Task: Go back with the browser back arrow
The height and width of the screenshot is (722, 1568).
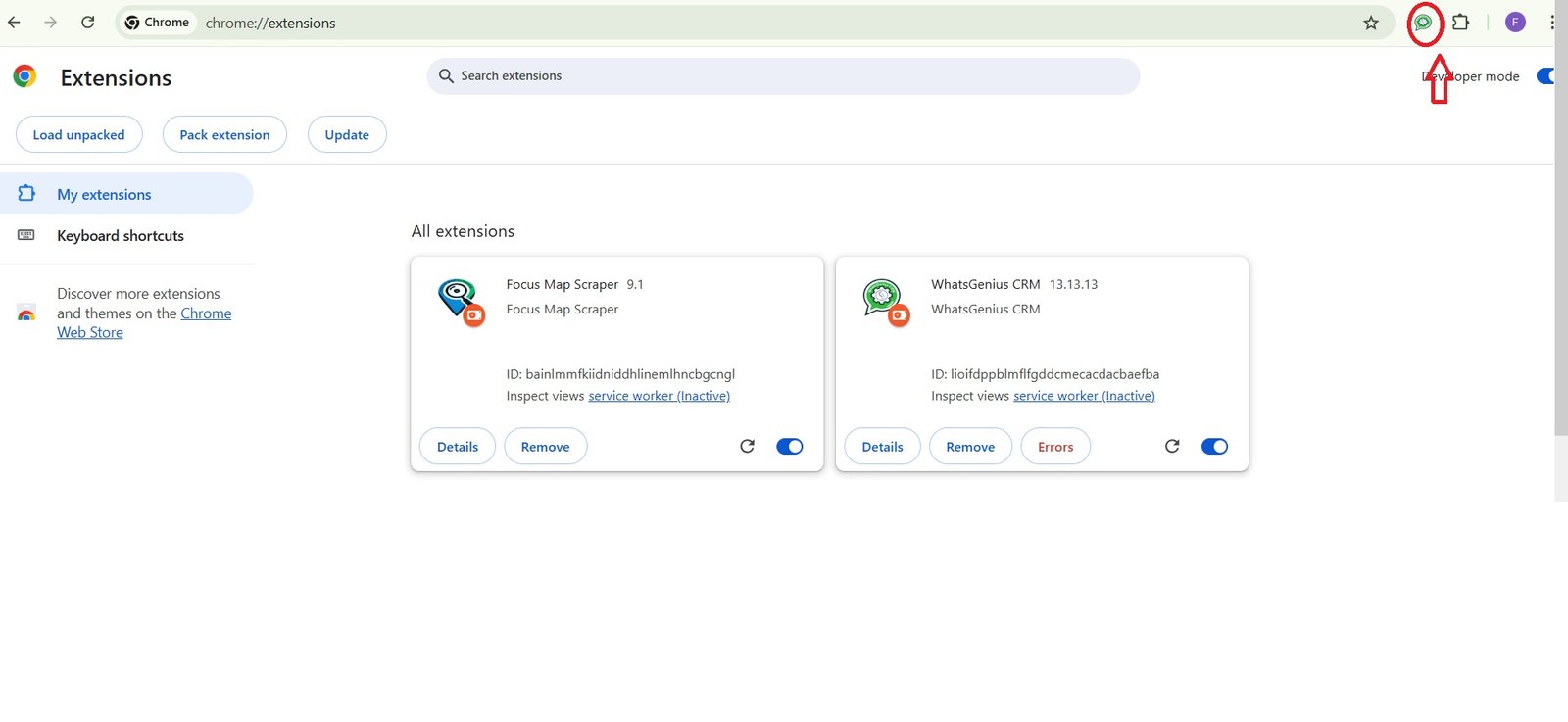Action: [14, 23]
